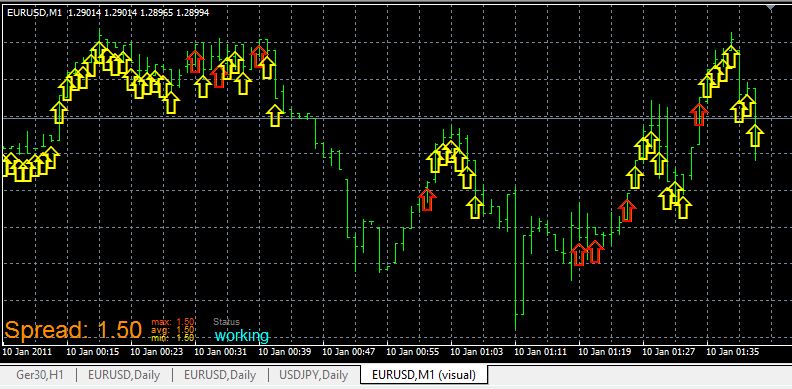Click the '10 Jan 01:11' time label
The height and width of the screenshot is (389, 792).
[x=540, y=351]
